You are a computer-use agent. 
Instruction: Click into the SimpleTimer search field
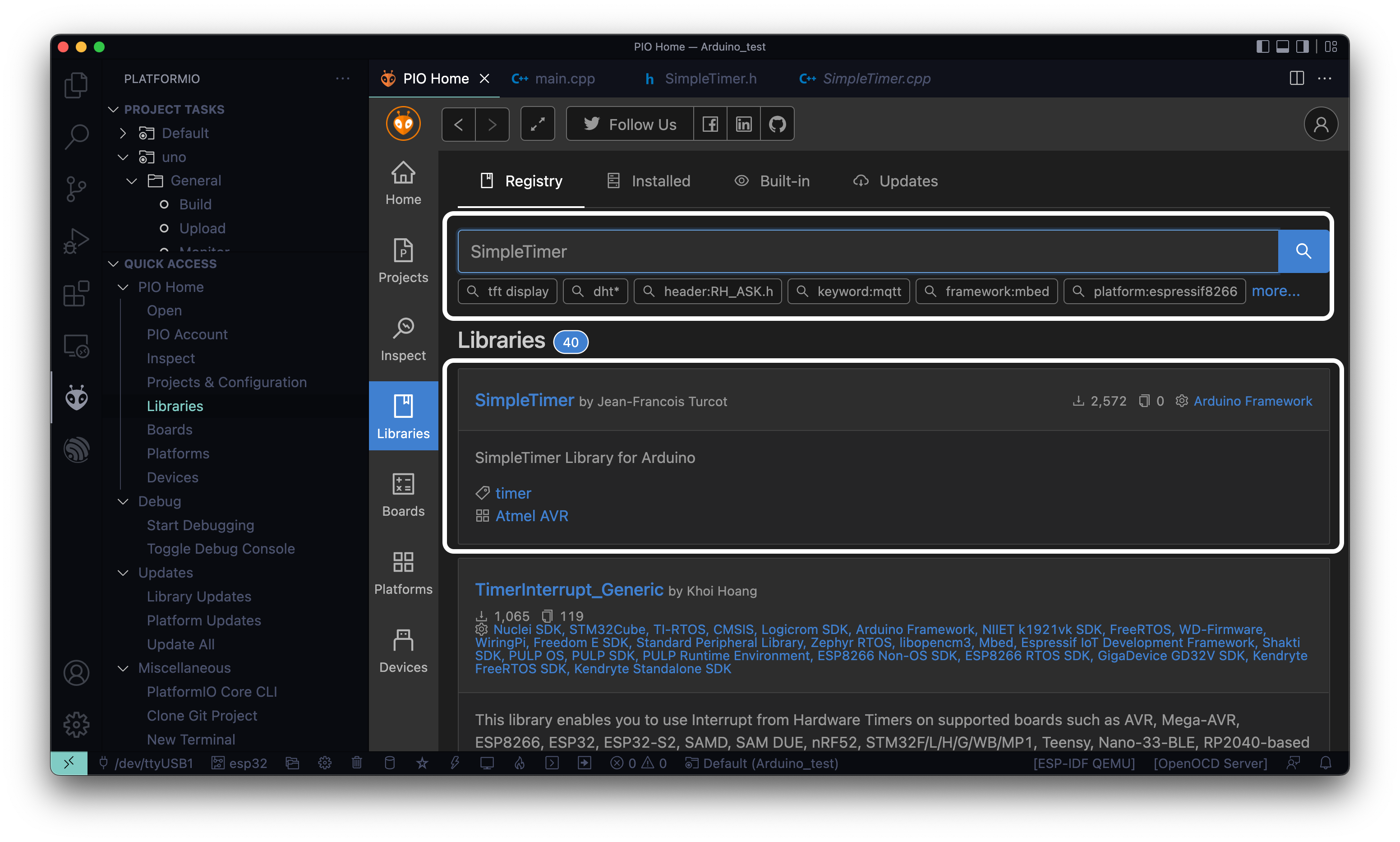pos(867,251)
